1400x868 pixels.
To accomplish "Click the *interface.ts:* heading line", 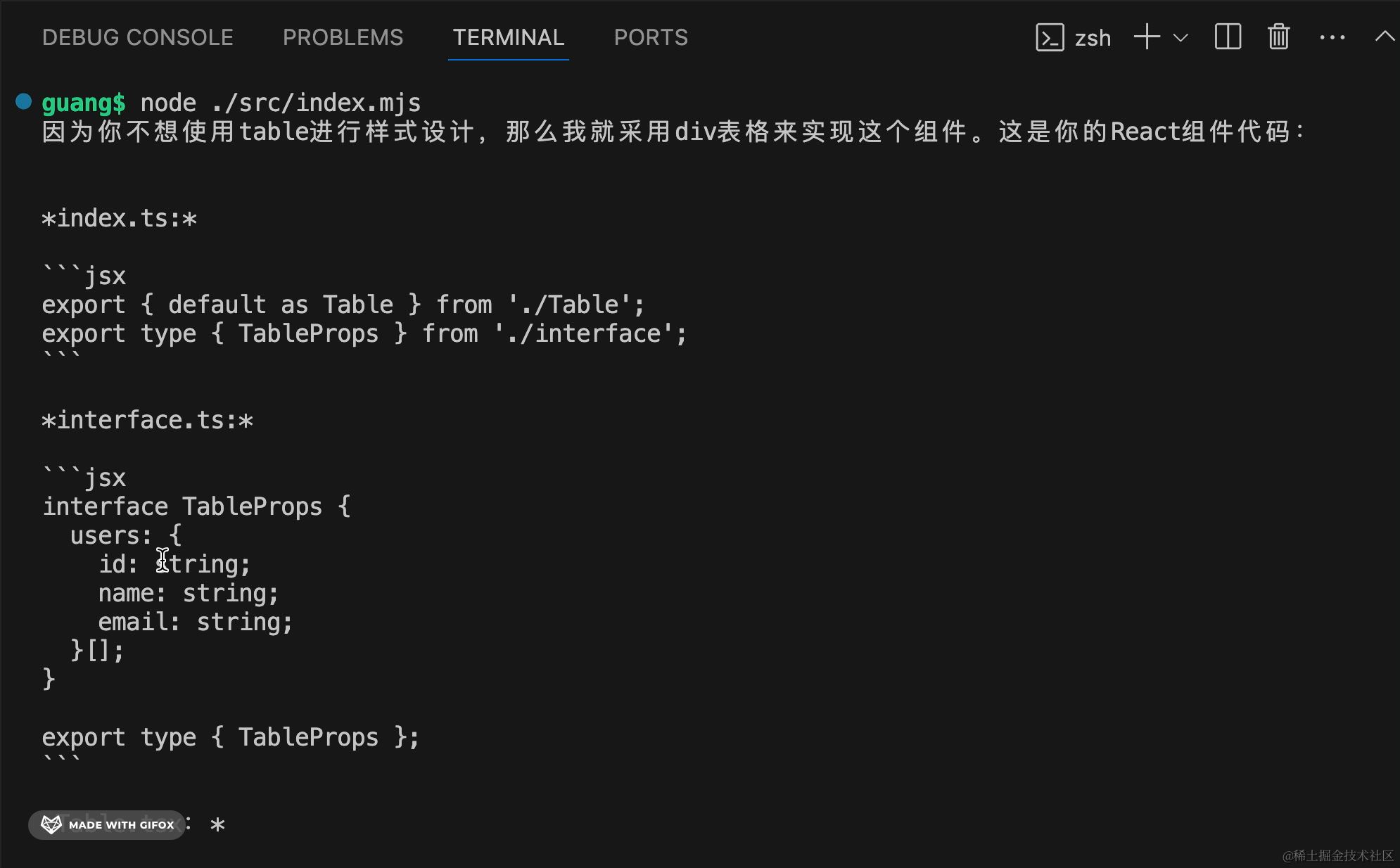I will point(147,420).
